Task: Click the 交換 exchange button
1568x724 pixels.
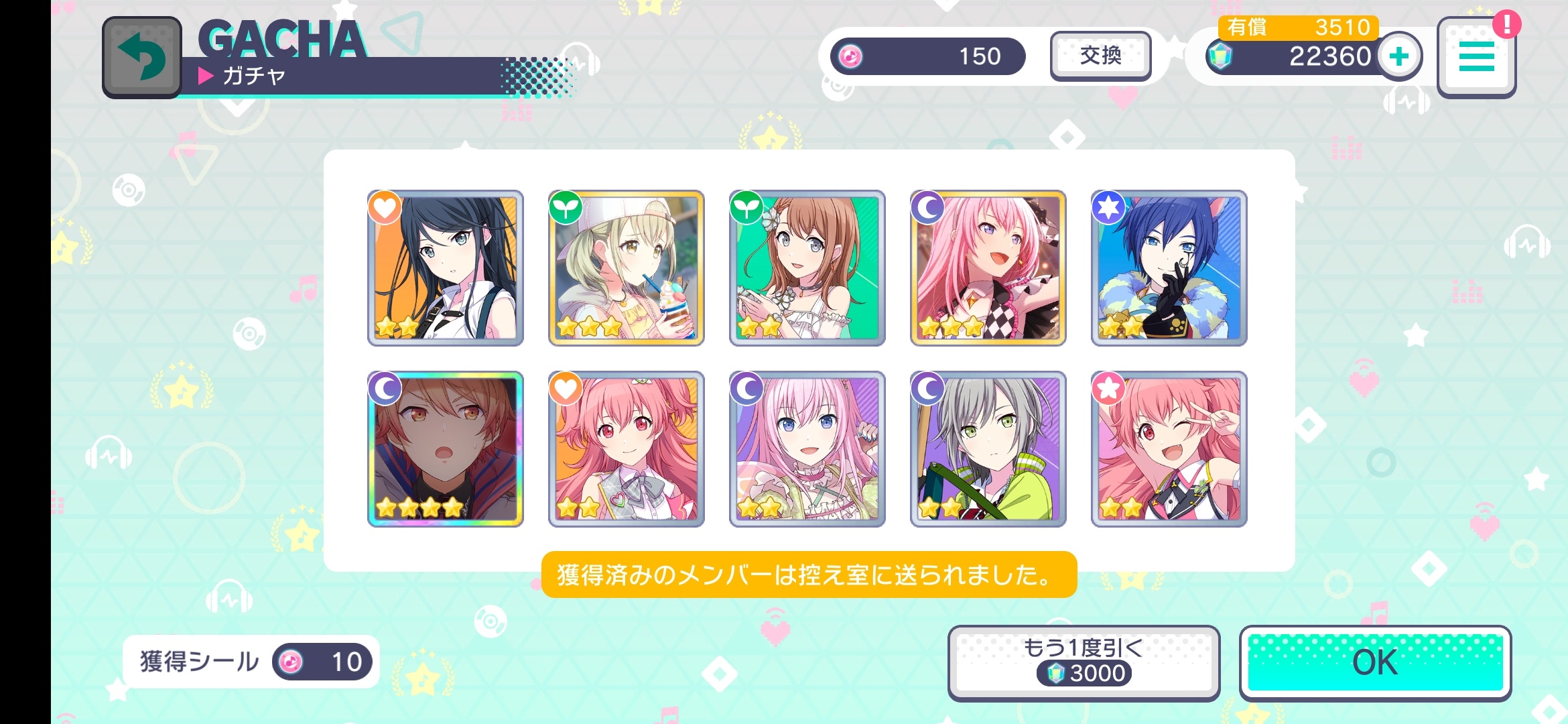Action: [x=1100, y=56]
